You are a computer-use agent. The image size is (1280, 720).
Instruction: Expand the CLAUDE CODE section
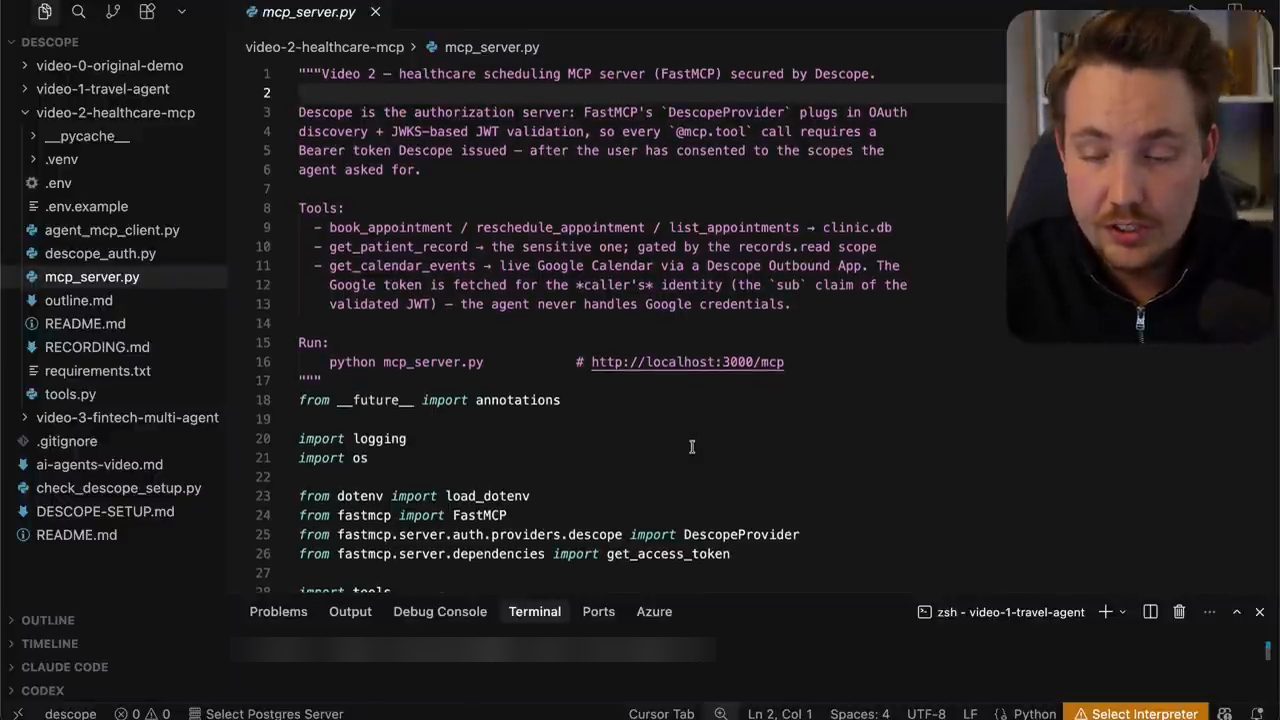(64, 667)
